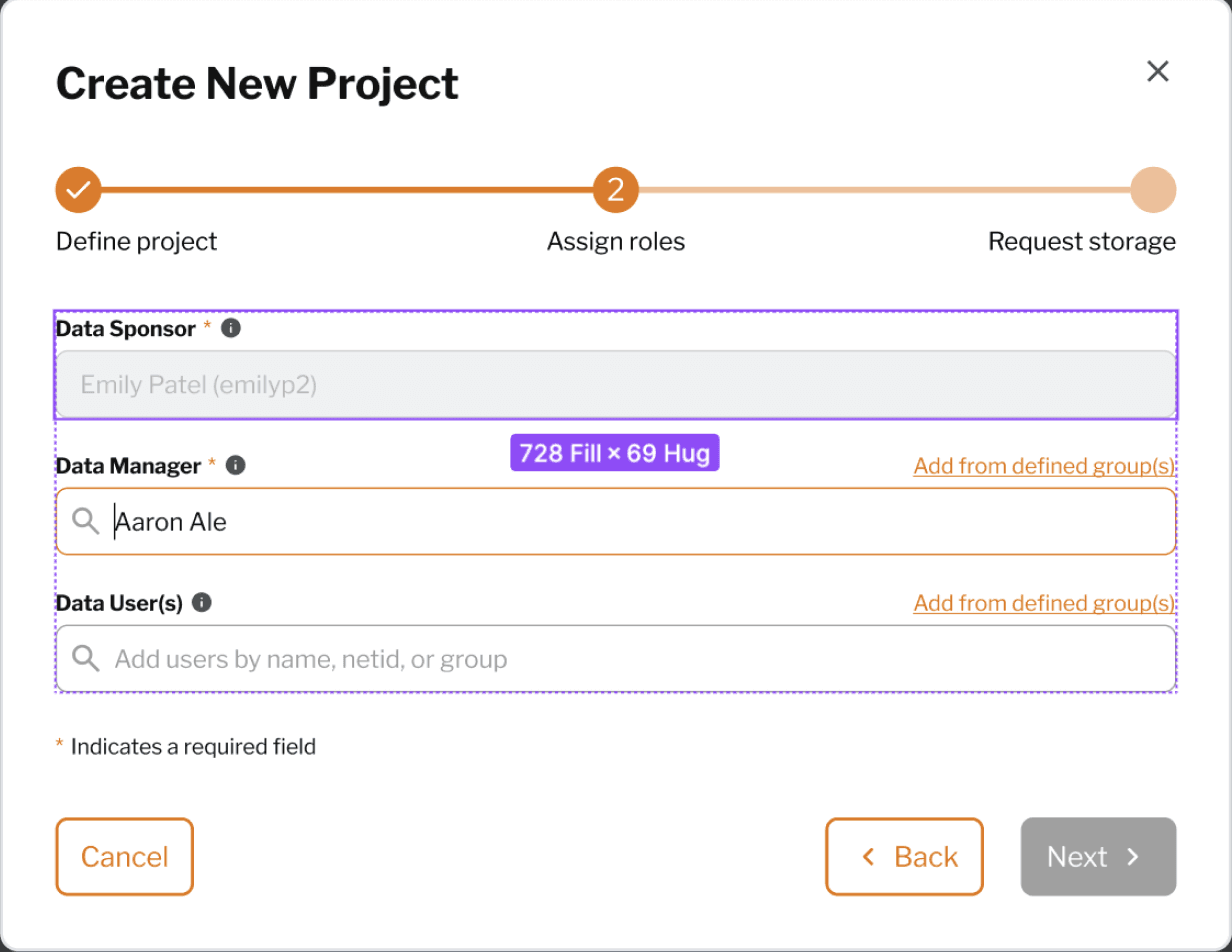Viewport: 1232px width, 952px height.
Task: Click the disabled Data Sponsor field
Action: point(616,384)
